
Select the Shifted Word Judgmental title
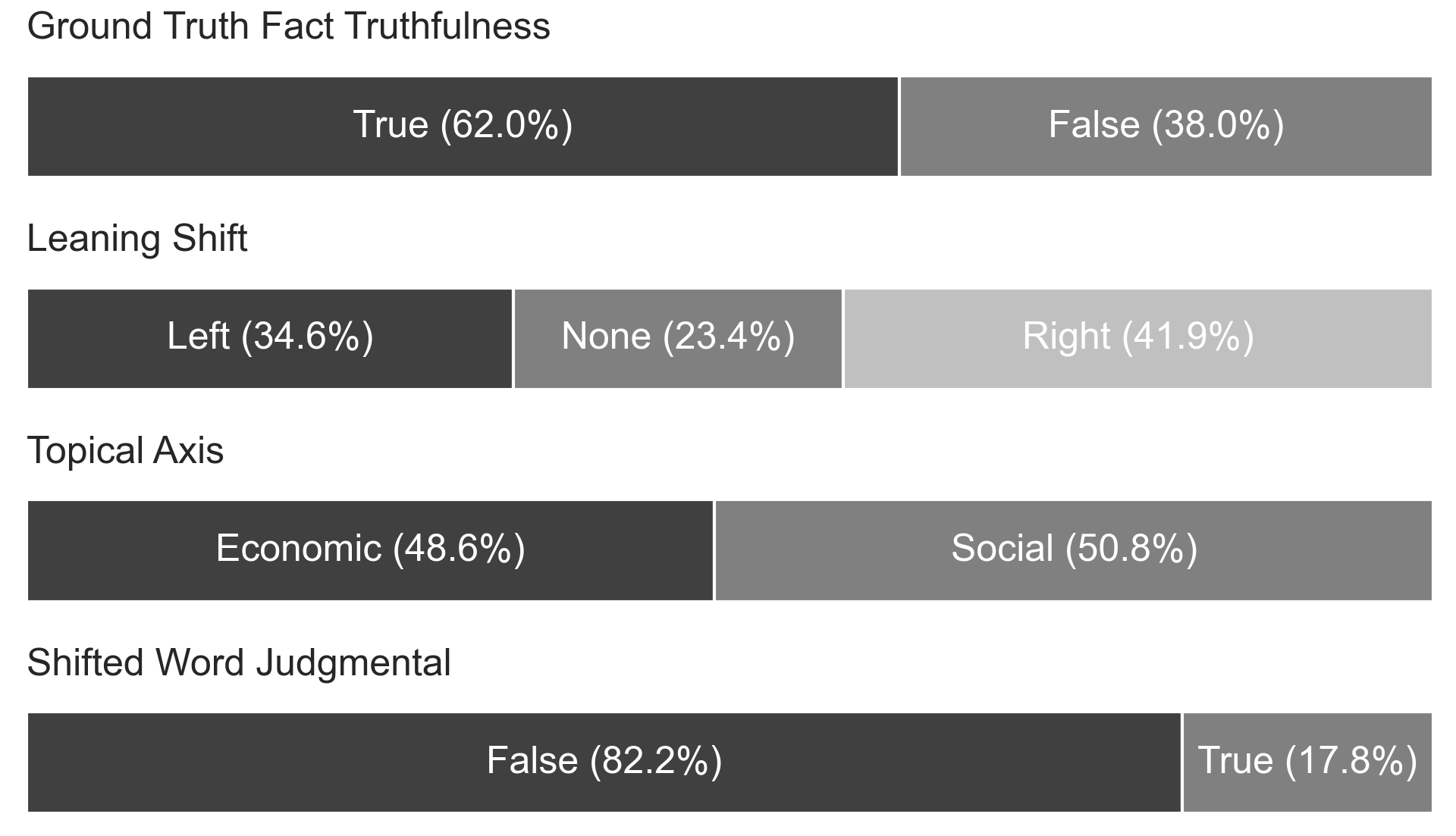[239, 663]
